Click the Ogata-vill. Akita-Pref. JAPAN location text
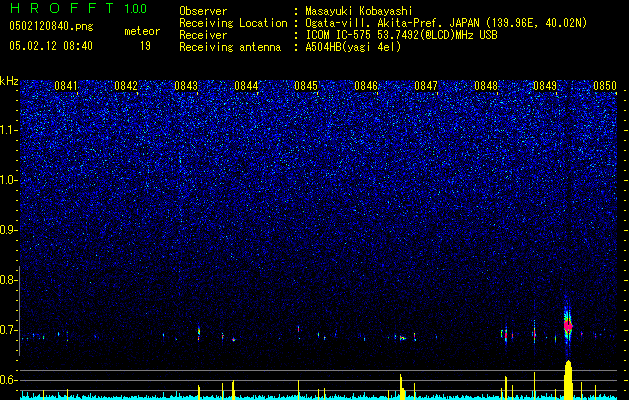The width and height of the screenshot is (629, 400). coord(444,23)
